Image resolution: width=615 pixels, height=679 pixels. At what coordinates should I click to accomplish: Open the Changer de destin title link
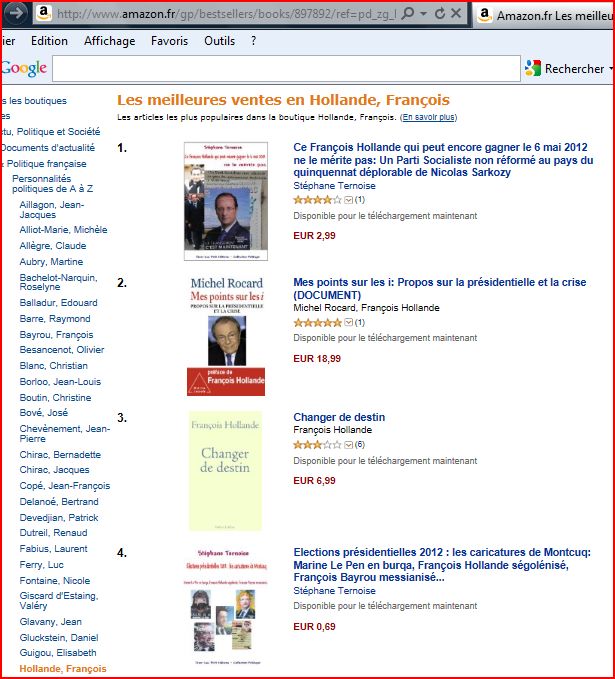tap(339, 417)
